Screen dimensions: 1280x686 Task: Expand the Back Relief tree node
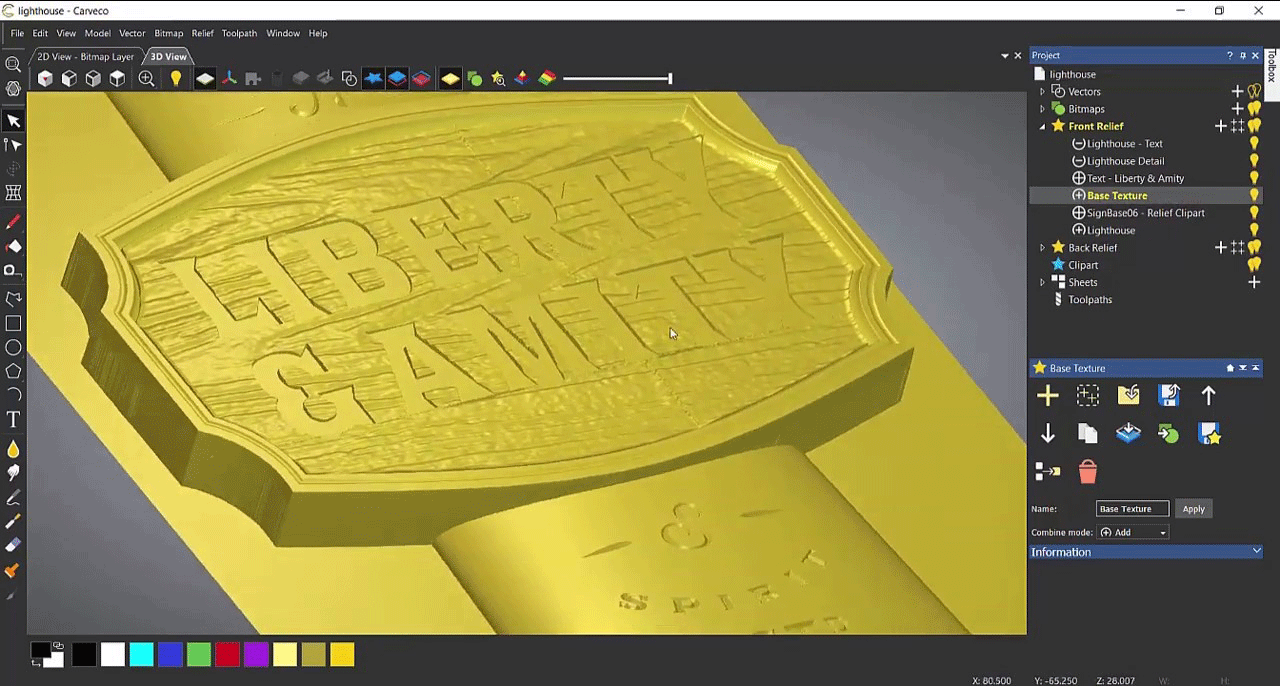tap(1042, 248)
